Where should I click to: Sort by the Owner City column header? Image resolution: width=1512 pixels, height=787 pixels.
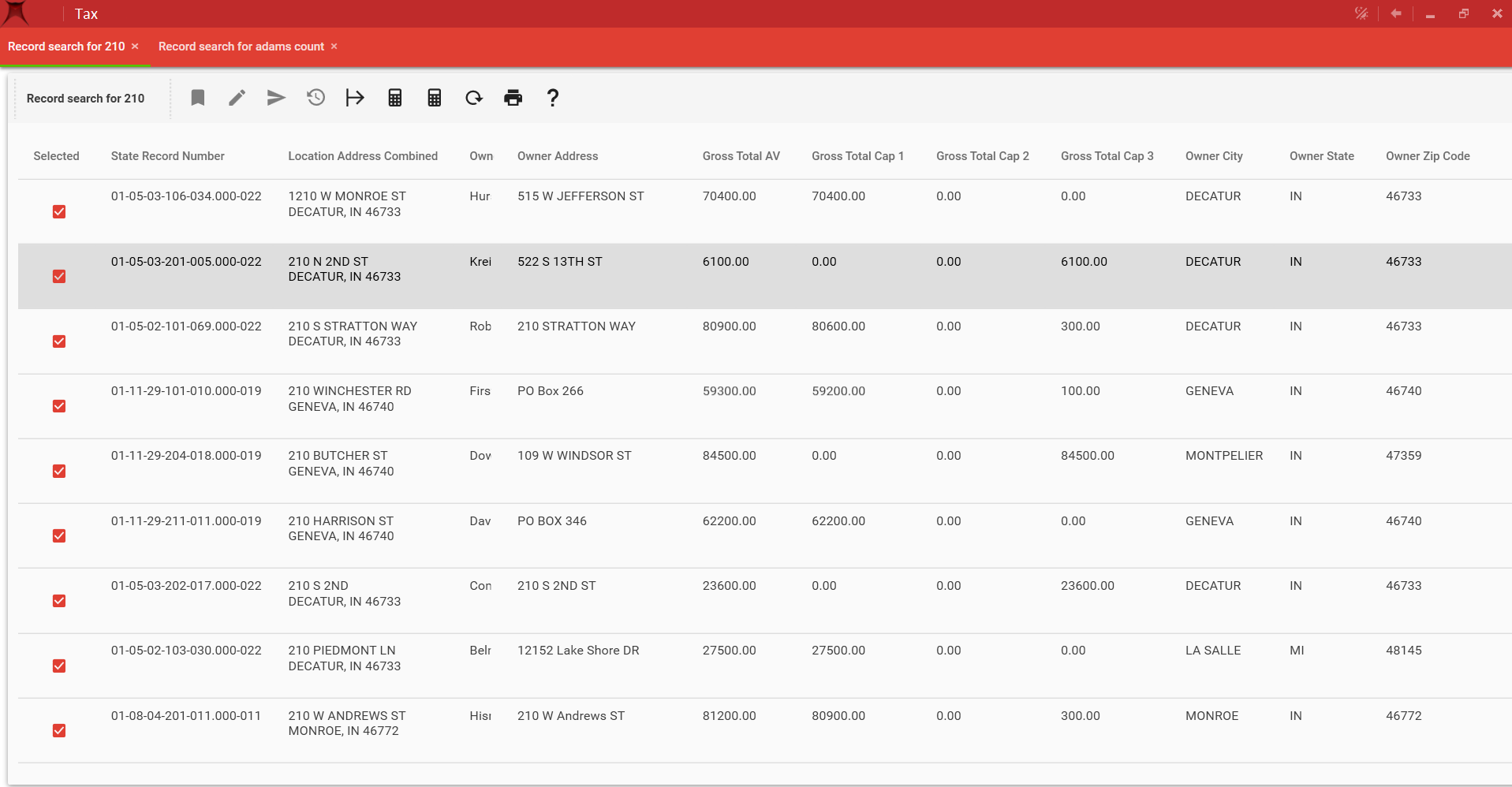(x=1213, y=156)
